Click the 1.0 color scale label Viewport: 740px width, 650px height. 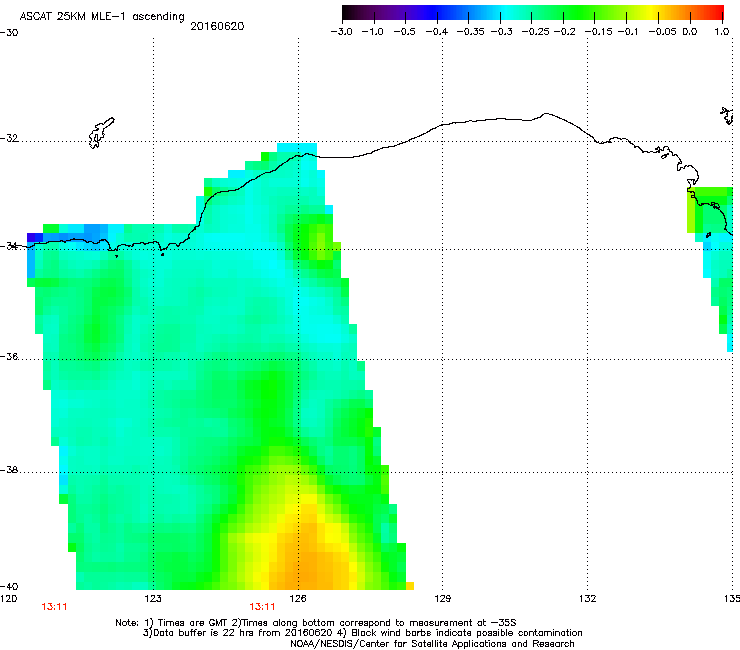pos(722,32)
